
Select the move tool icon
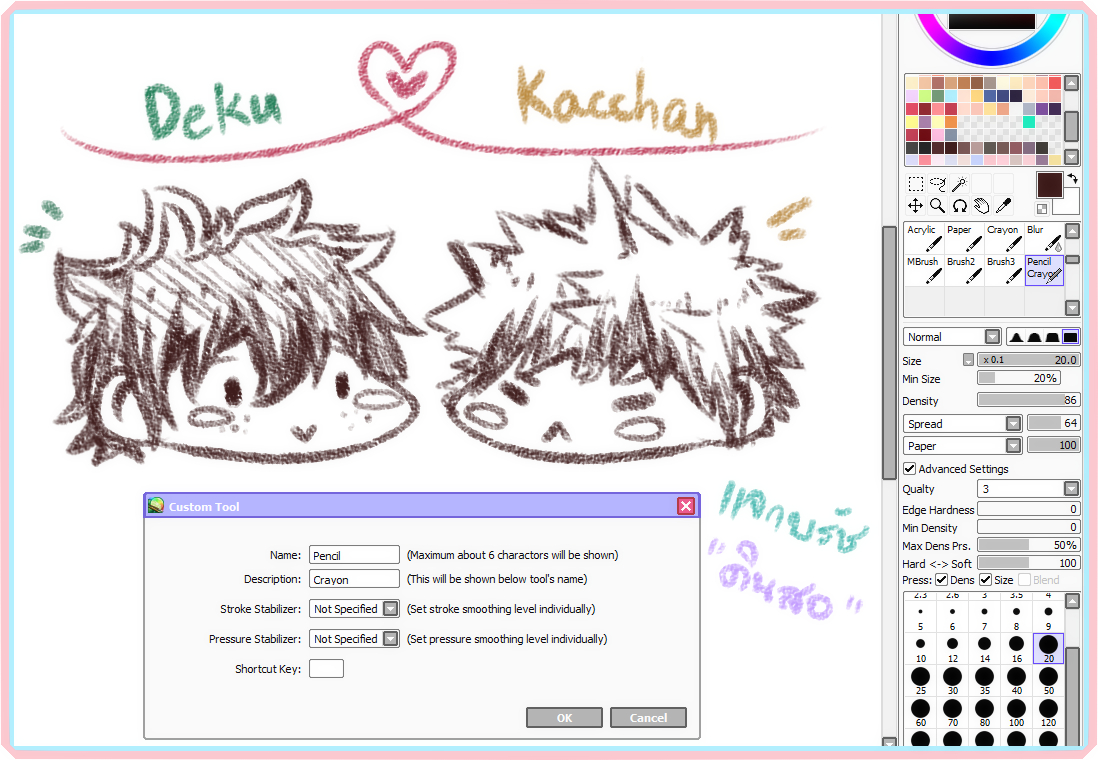(915, 205)
